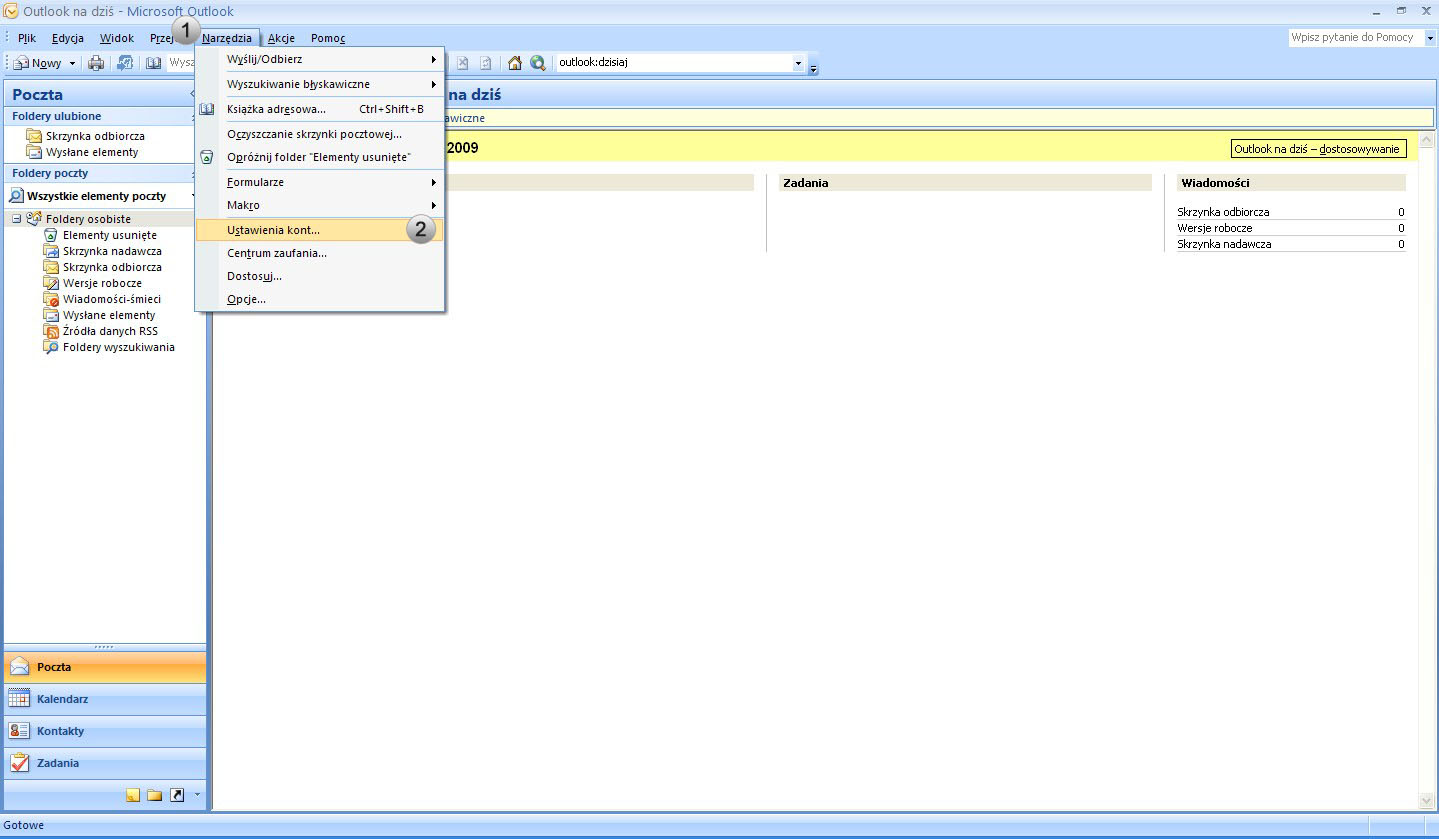This screenshot has height=839, width=1439.
Task: Click the Książka adresowa menu entry
Action: point(320,109)
